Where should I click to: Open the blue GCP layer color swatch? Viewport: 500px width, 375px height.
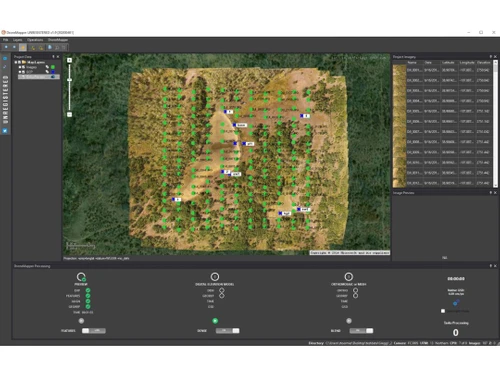pos(53,72)
